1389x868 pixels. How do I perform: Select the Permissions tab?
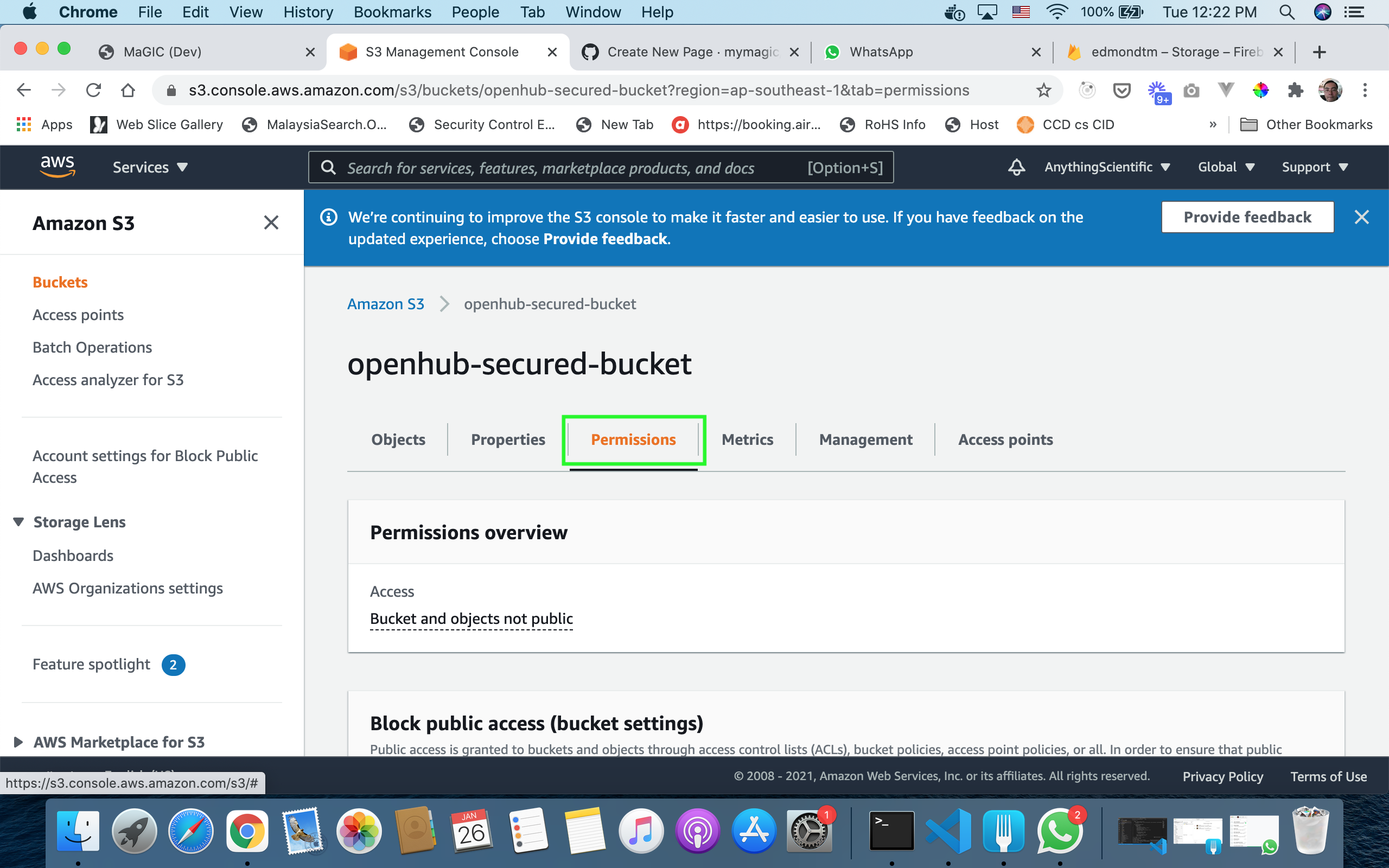pyautogui.click(x=633, y=439)
